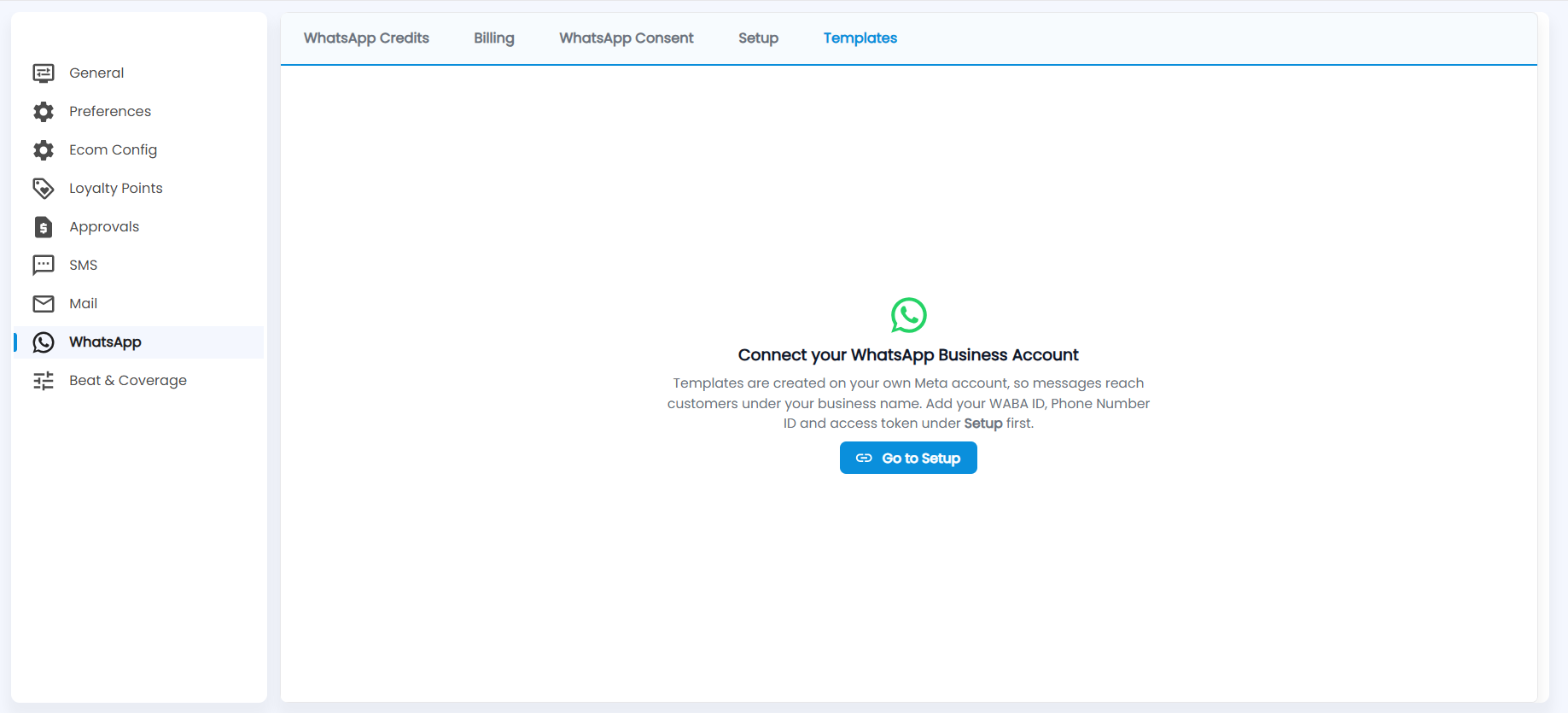Screen dimensions: 1568x713
Task: Click the SMS chat bubble icon
Action: point(44,266)
